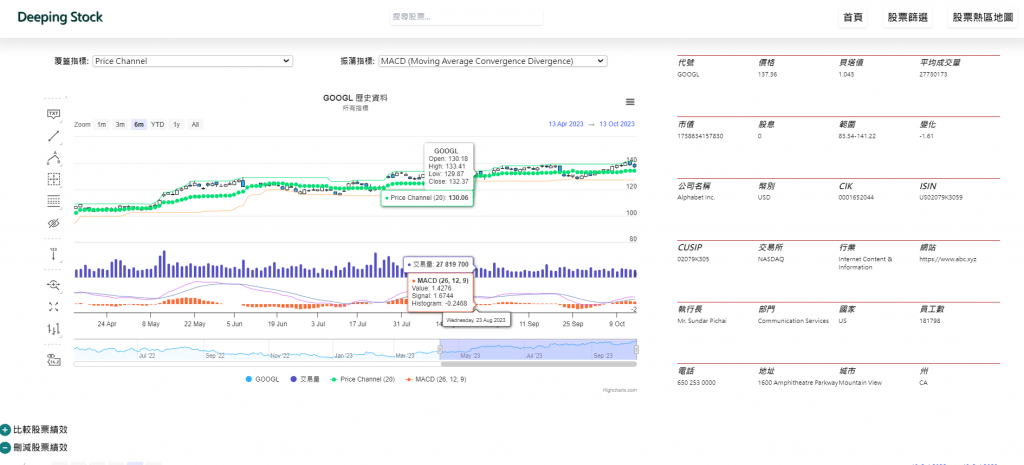1024x465 pixels.
Task: Click the change value -1.61
Action: [927, 136]
